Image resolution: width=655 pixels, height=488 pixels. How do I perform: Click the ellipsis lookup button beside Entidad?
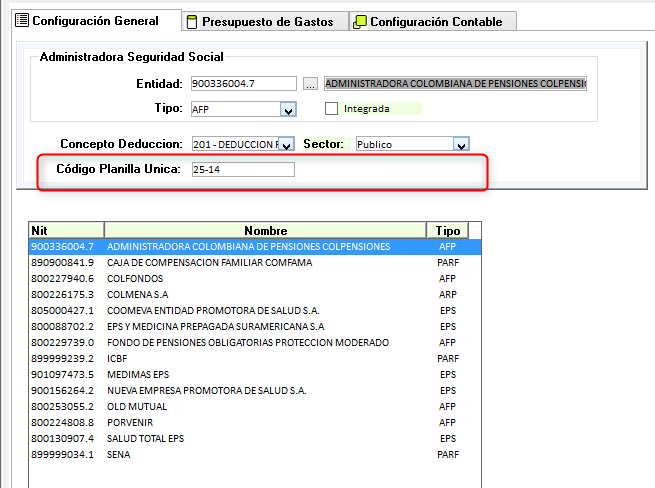311,84
